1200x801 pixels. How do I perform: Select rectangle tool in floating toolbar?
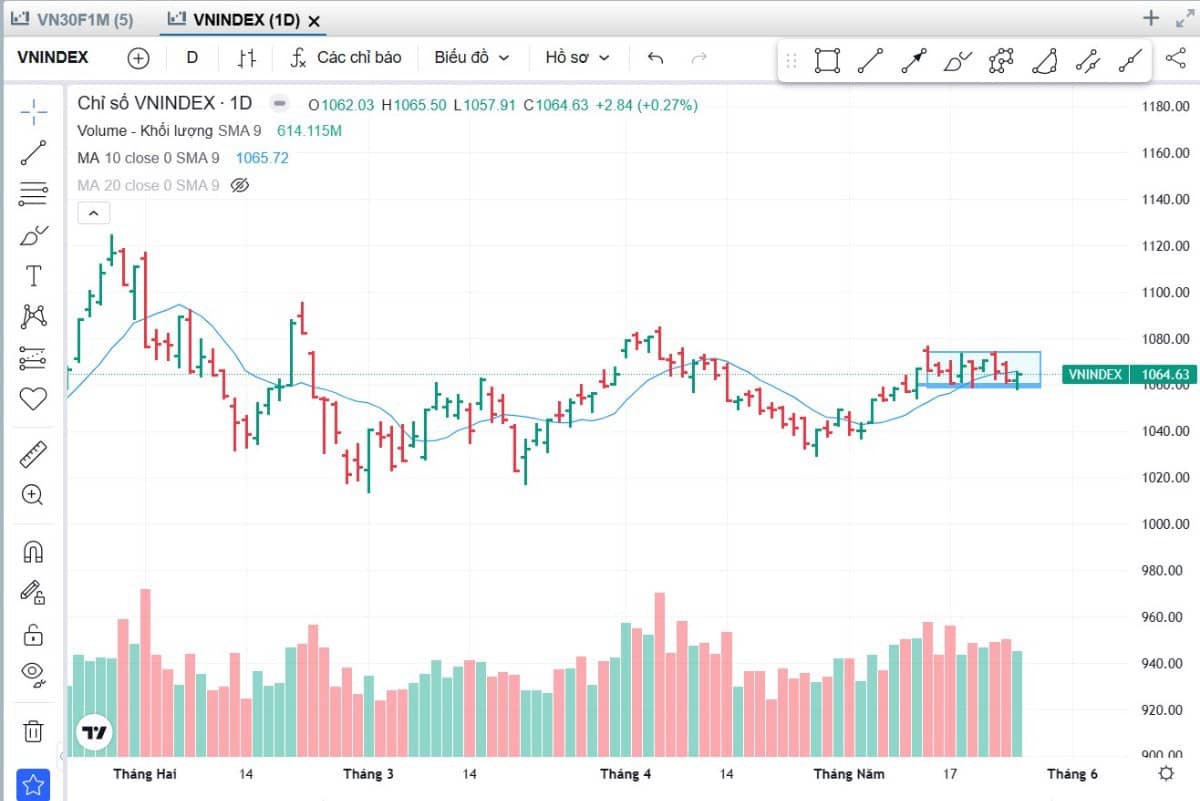click(827, 61)
